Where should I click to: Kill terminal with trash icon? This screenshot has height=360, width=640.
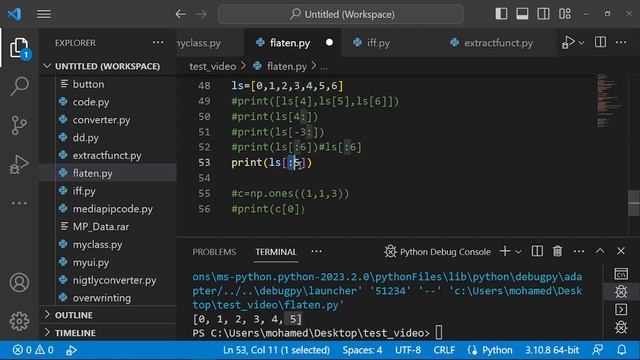click(x=558, y=251)
